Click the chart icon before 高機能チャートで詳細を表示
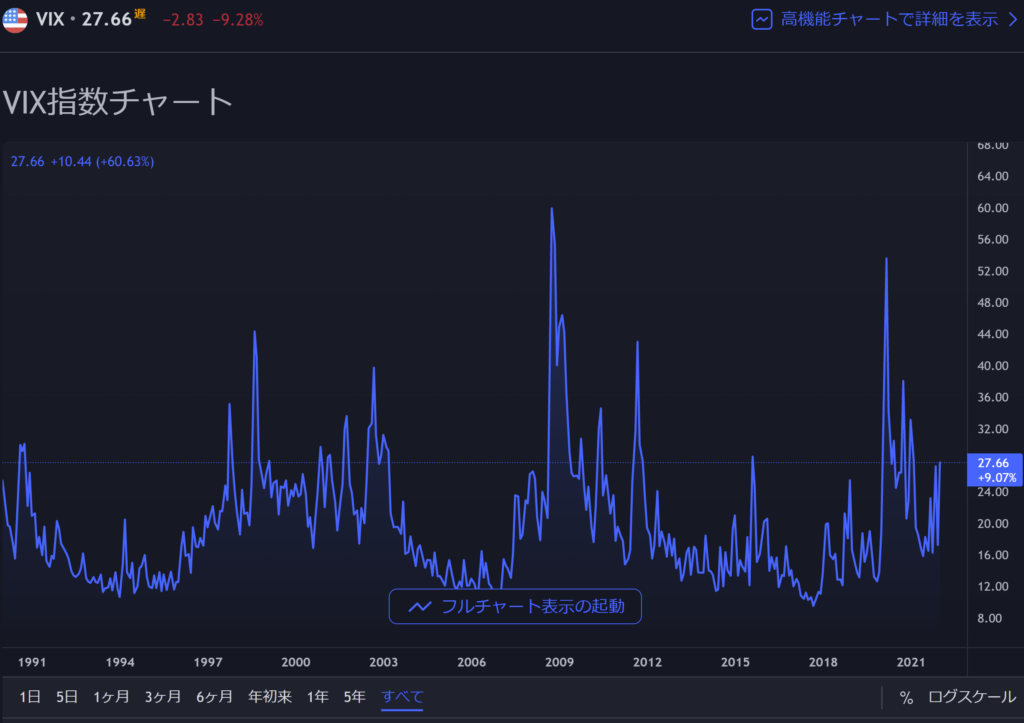 point(763,19)
